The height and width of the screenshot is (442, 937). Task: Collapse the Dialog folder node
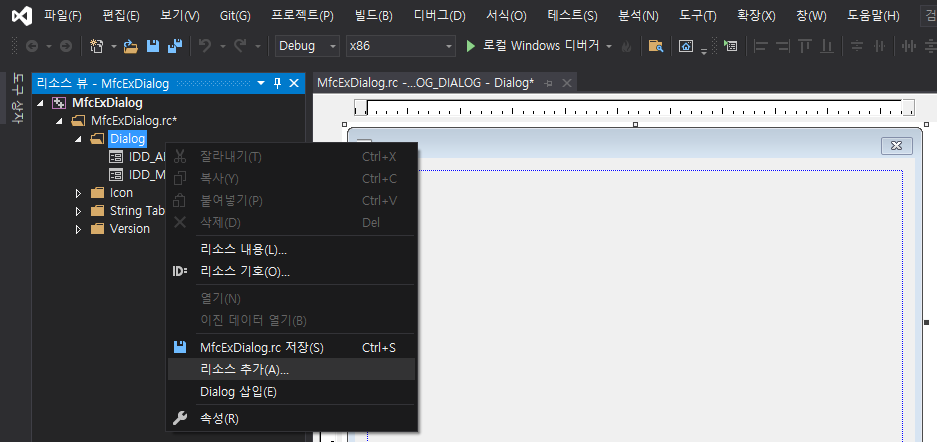pos(78,139)
